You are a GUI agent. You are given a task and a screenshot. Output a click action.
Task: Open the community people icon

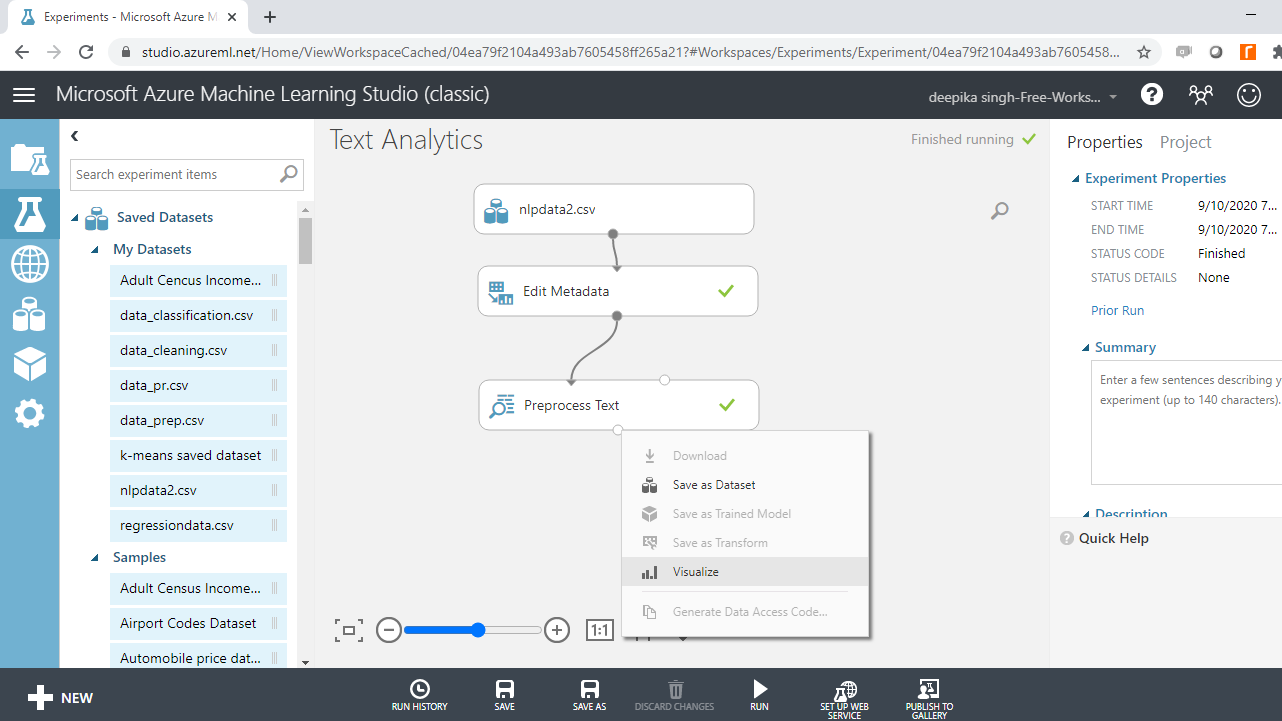point(1200,95)
